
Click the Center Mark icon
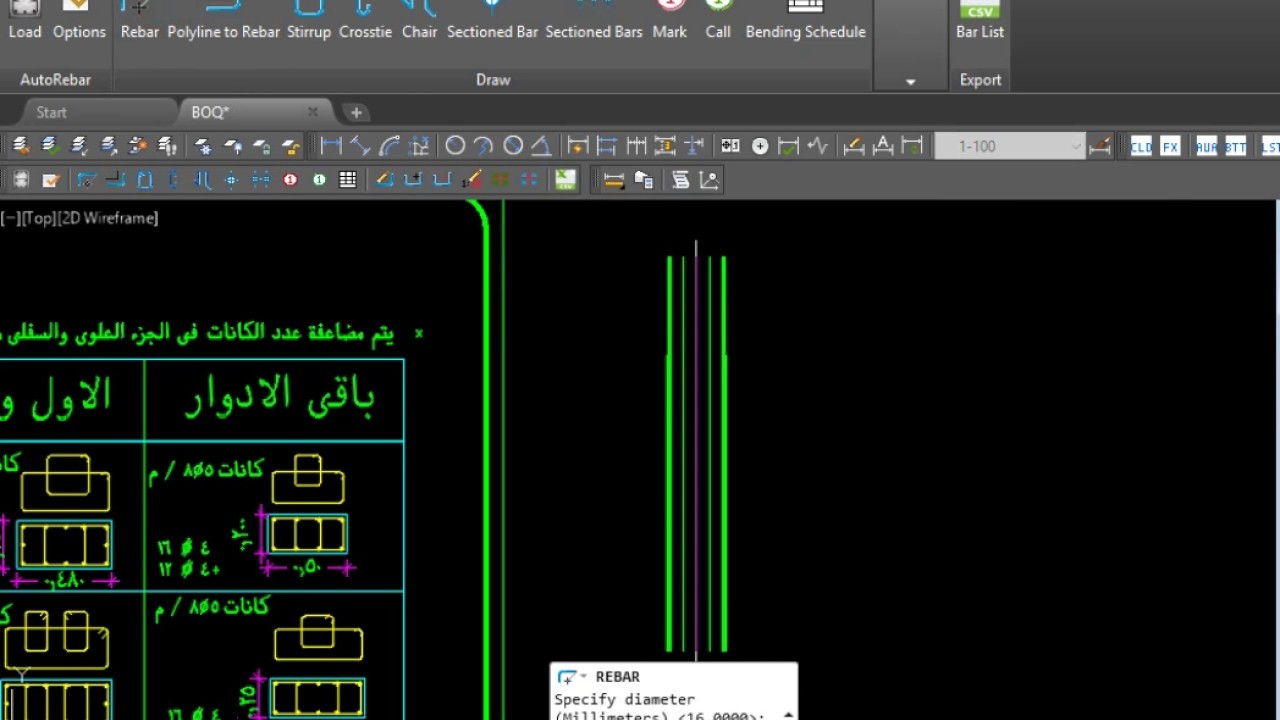pyautogui.click(x=760, y=146)
